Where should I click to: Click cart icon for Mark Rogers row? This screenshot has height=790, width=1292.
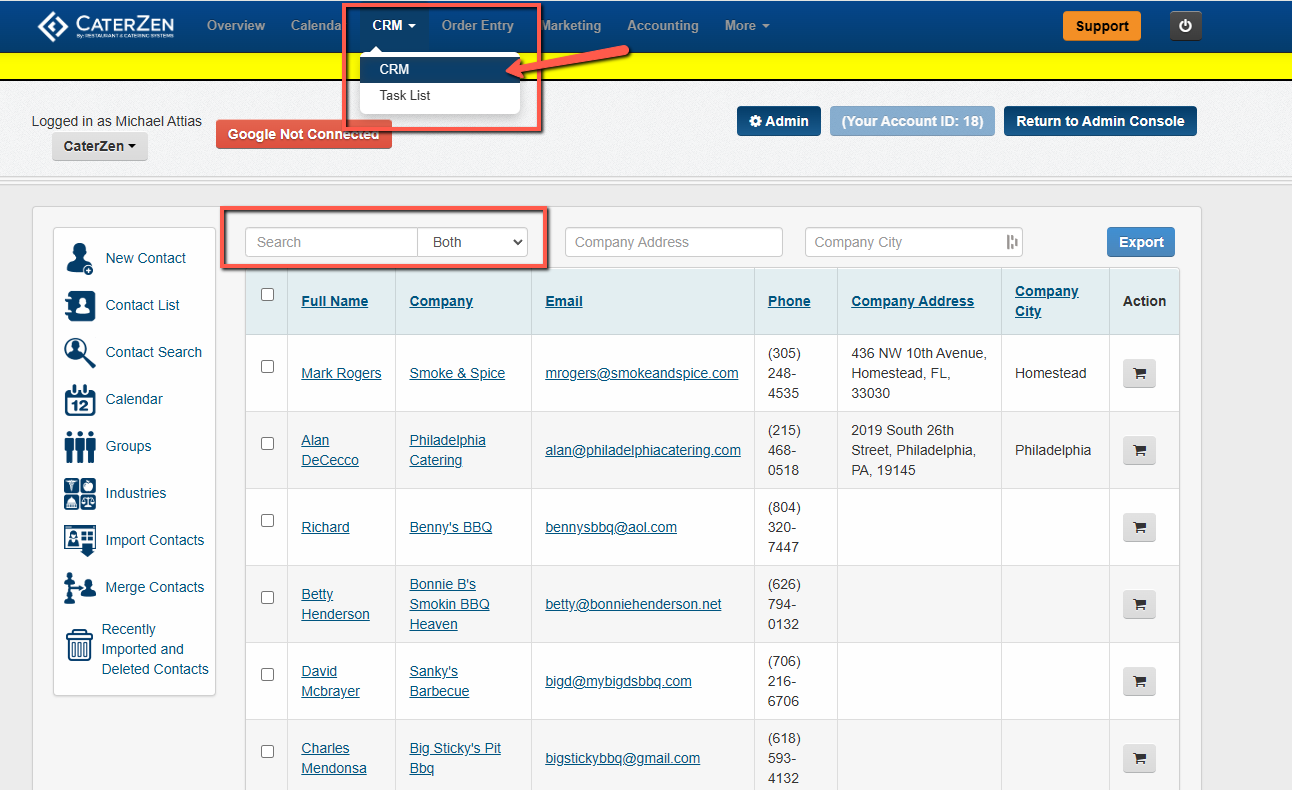1139,374
